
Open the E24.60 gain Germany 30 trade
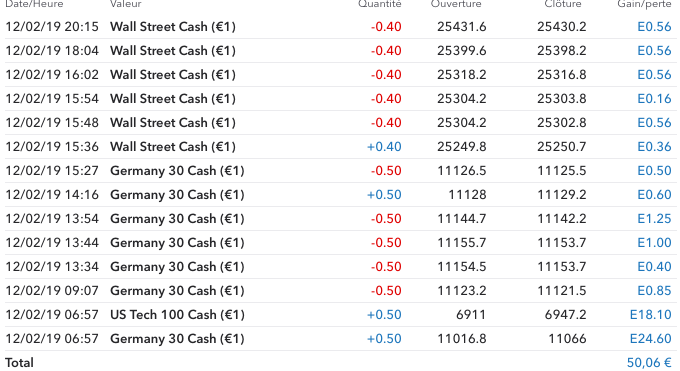(340, 338)
